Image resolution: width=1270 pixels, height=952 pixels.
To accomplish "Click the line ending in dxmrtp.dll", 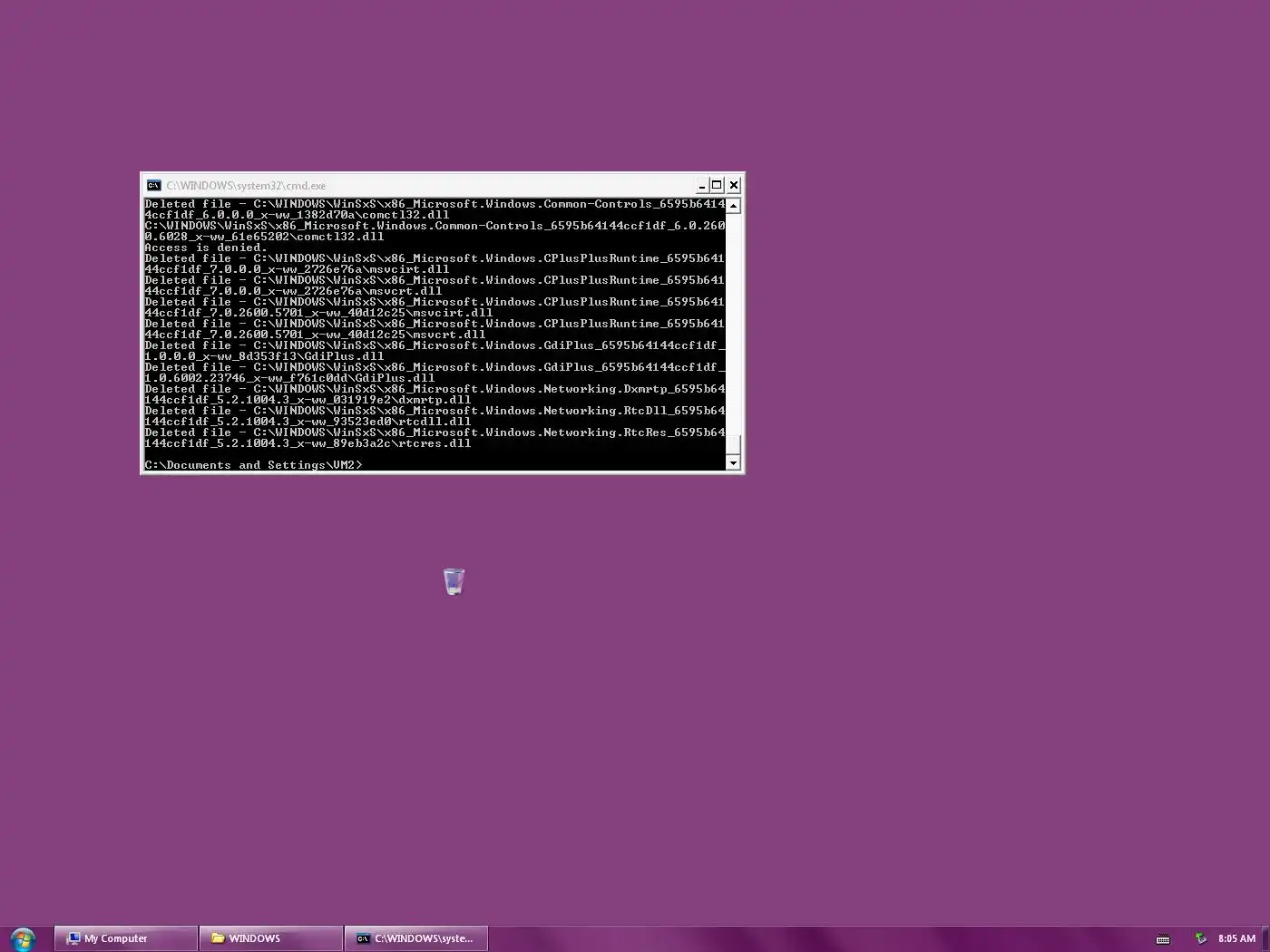I will click(x=308, y=400).
